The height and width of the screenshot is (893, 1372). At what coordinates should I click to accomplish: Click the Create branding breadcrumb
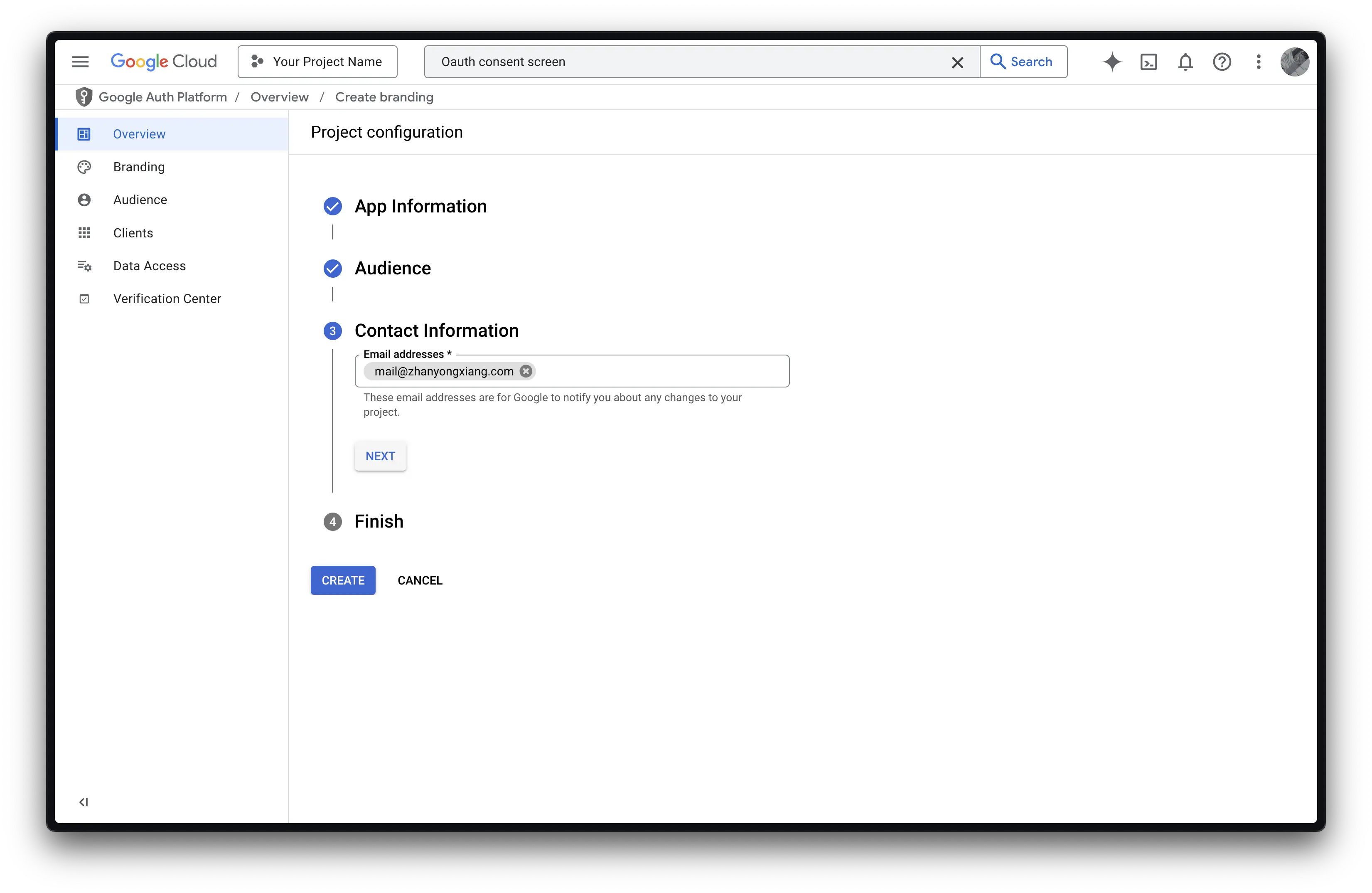(384, 97)
